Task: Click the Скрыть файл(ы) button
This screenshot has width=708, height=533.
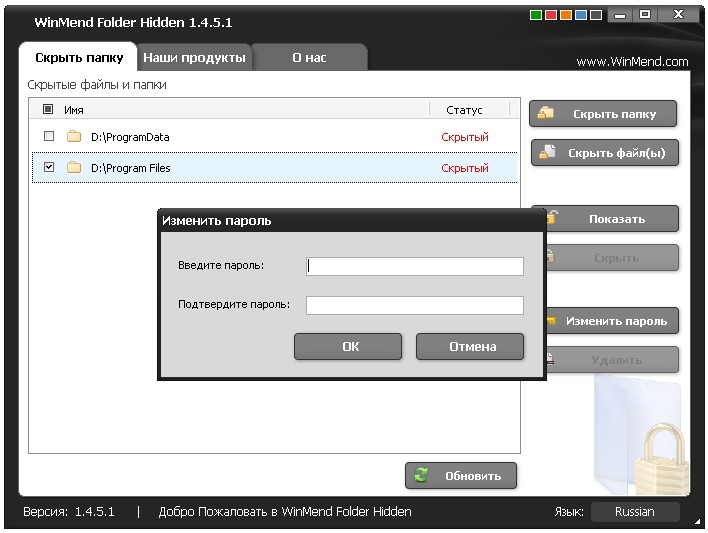Action: click(x=605, y=153)
